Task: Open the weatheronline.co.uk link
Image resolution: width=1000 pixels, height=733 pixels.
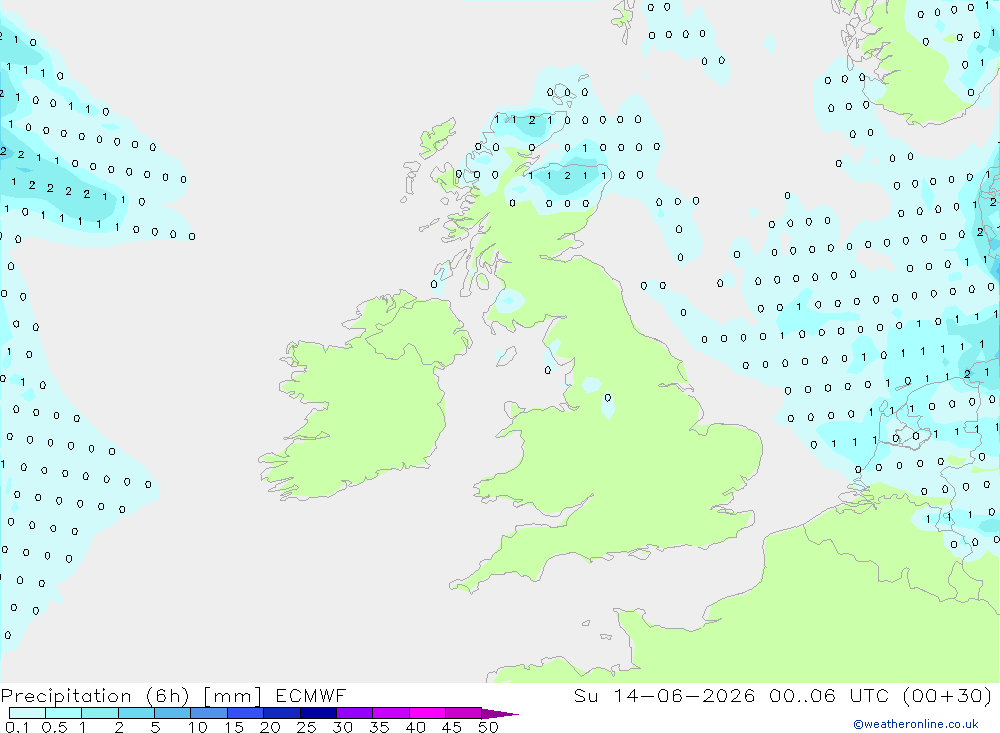Action: (916, 724)
